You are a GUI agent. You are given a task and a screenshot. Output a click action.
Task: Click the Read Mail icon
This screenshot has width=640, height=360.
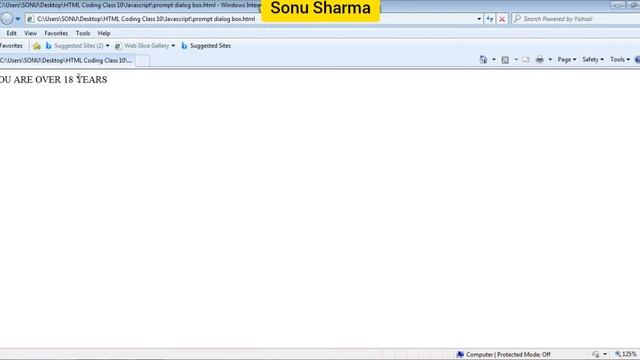click(x=526, y=60)
